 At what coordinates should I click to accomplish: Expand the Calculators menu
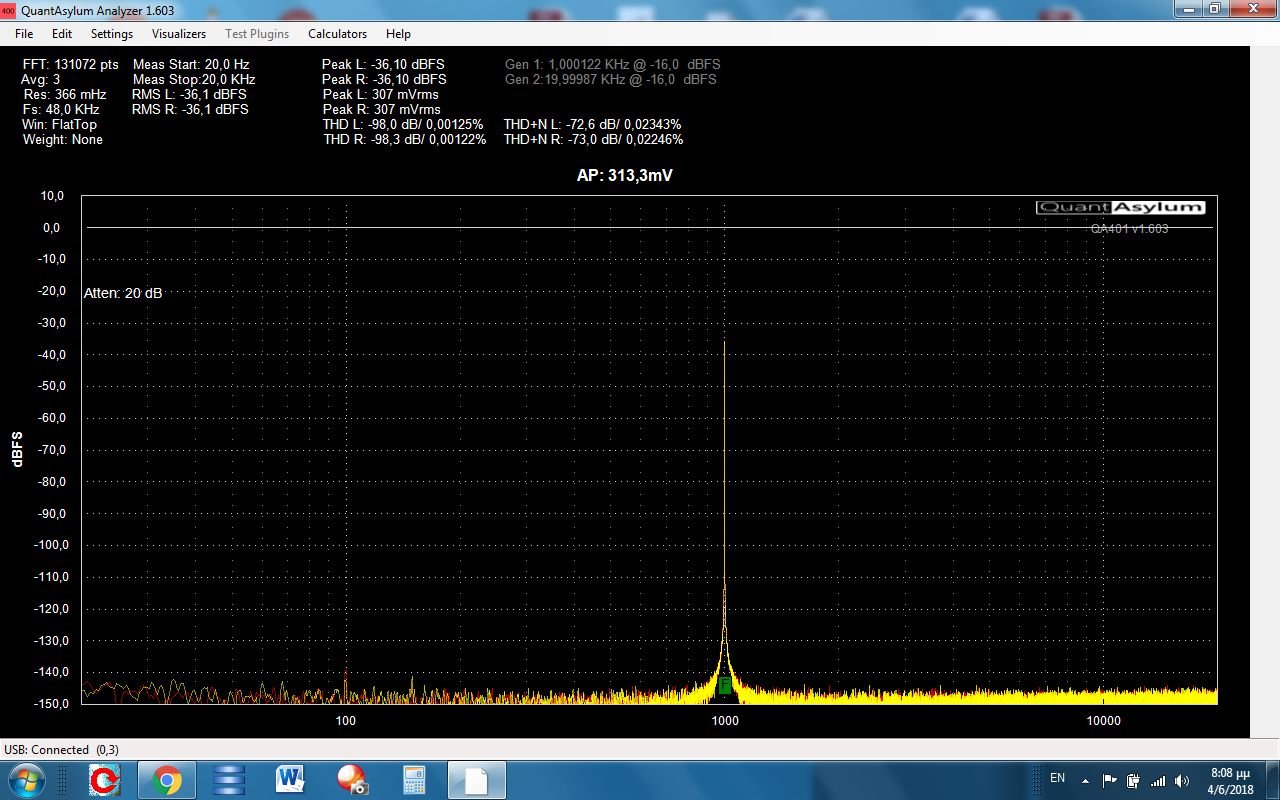(337, 34)
